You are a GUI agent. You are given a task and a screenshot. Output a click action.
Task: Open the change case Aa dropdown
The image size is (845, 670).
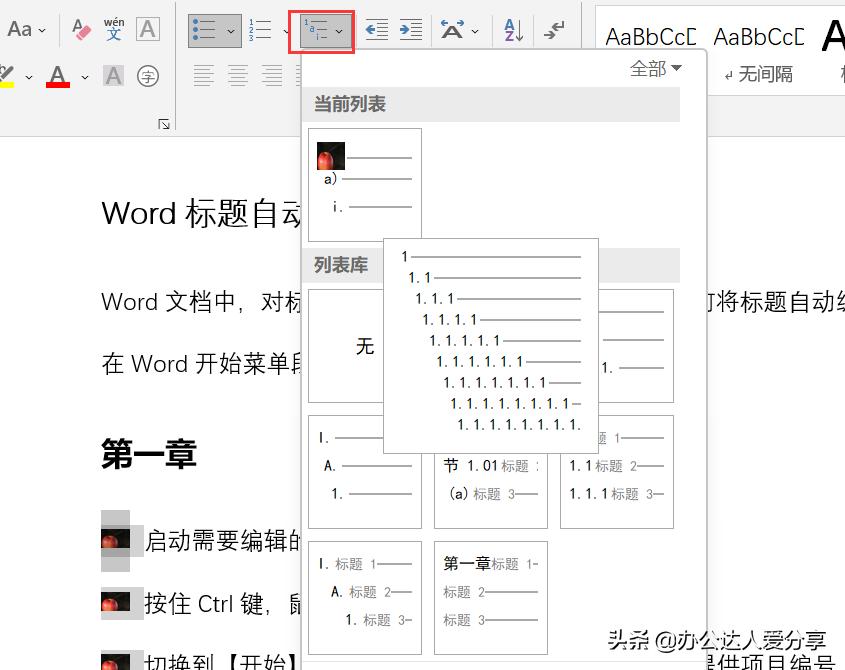[27, 30]
